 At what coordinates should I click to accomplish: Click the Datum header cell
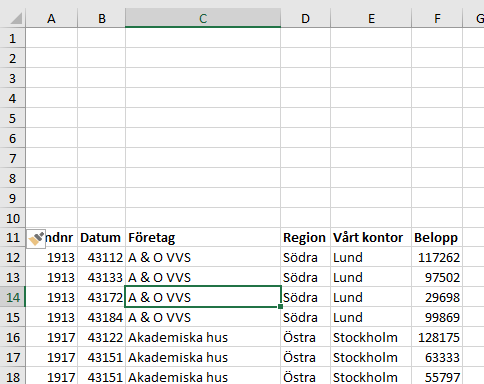click(101, 237)
